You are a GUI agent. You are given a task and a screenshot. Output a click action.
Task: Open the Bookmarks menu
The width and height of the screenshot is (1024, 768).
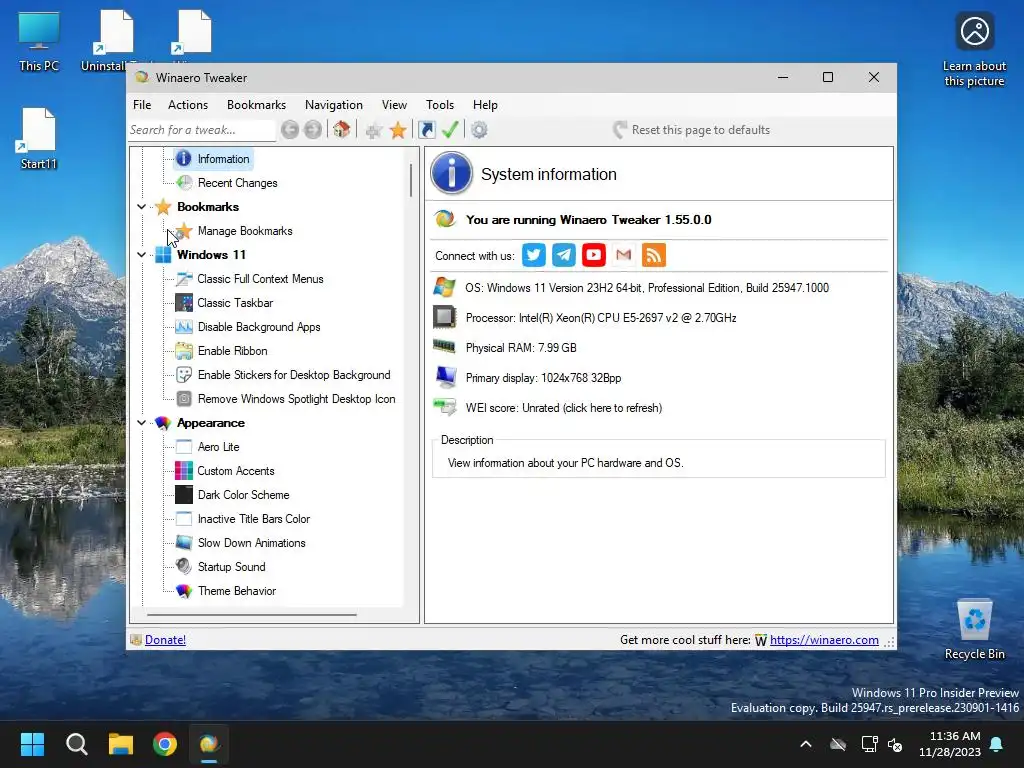(x=257, y=104)
